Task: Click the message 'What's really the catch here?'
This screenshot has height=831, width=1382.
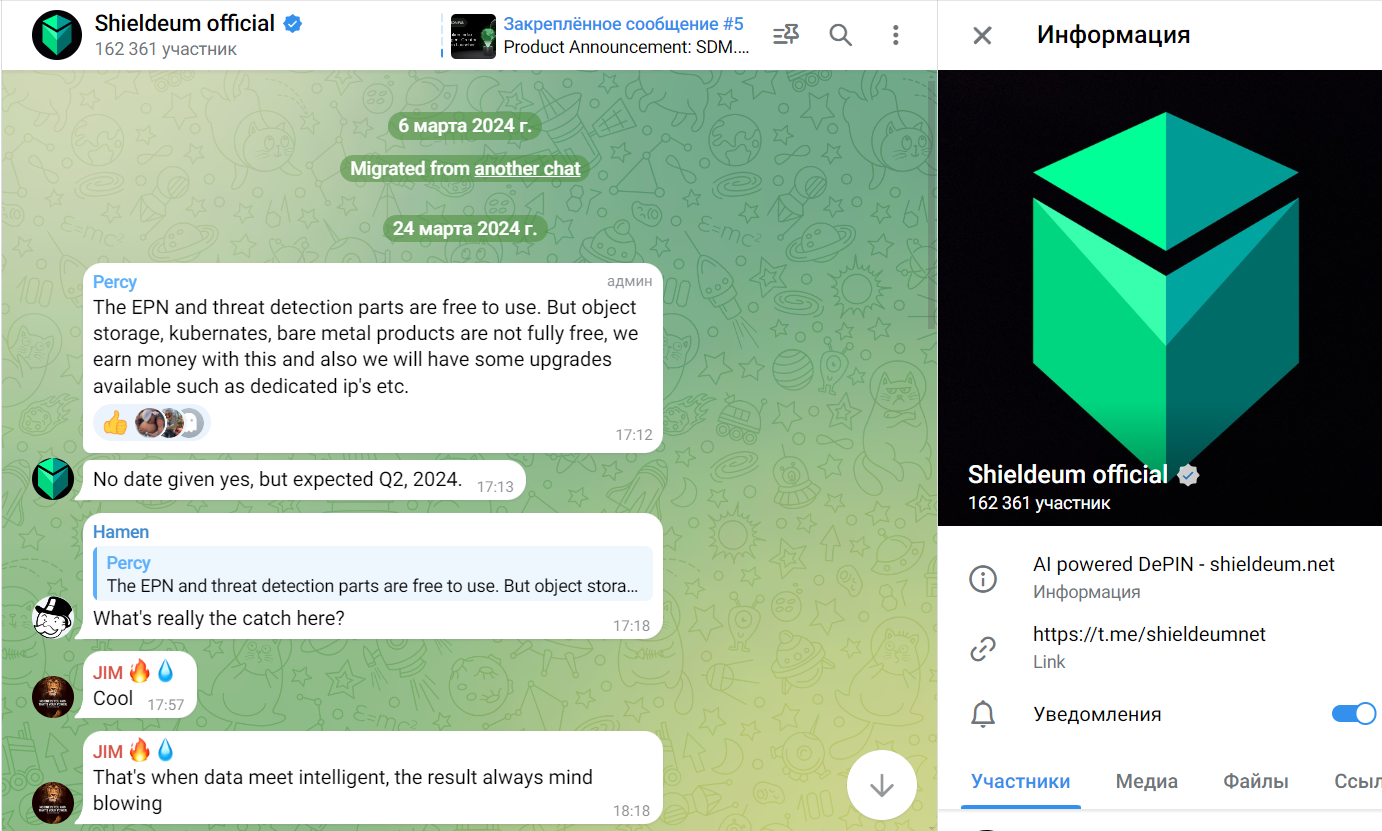Action: (x=219, y=618)
